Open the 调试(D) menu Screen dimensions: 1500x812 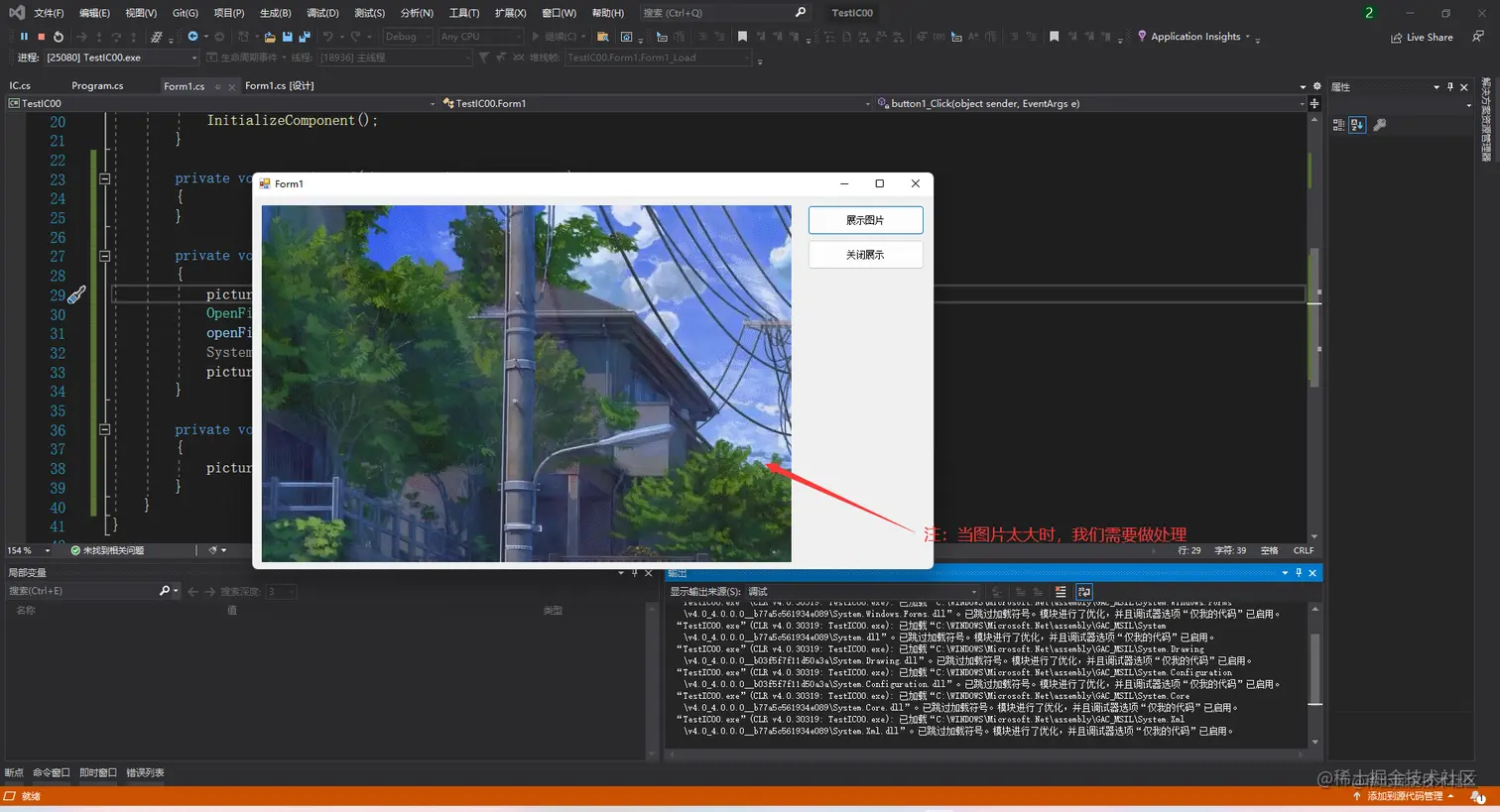click(322, 13)
